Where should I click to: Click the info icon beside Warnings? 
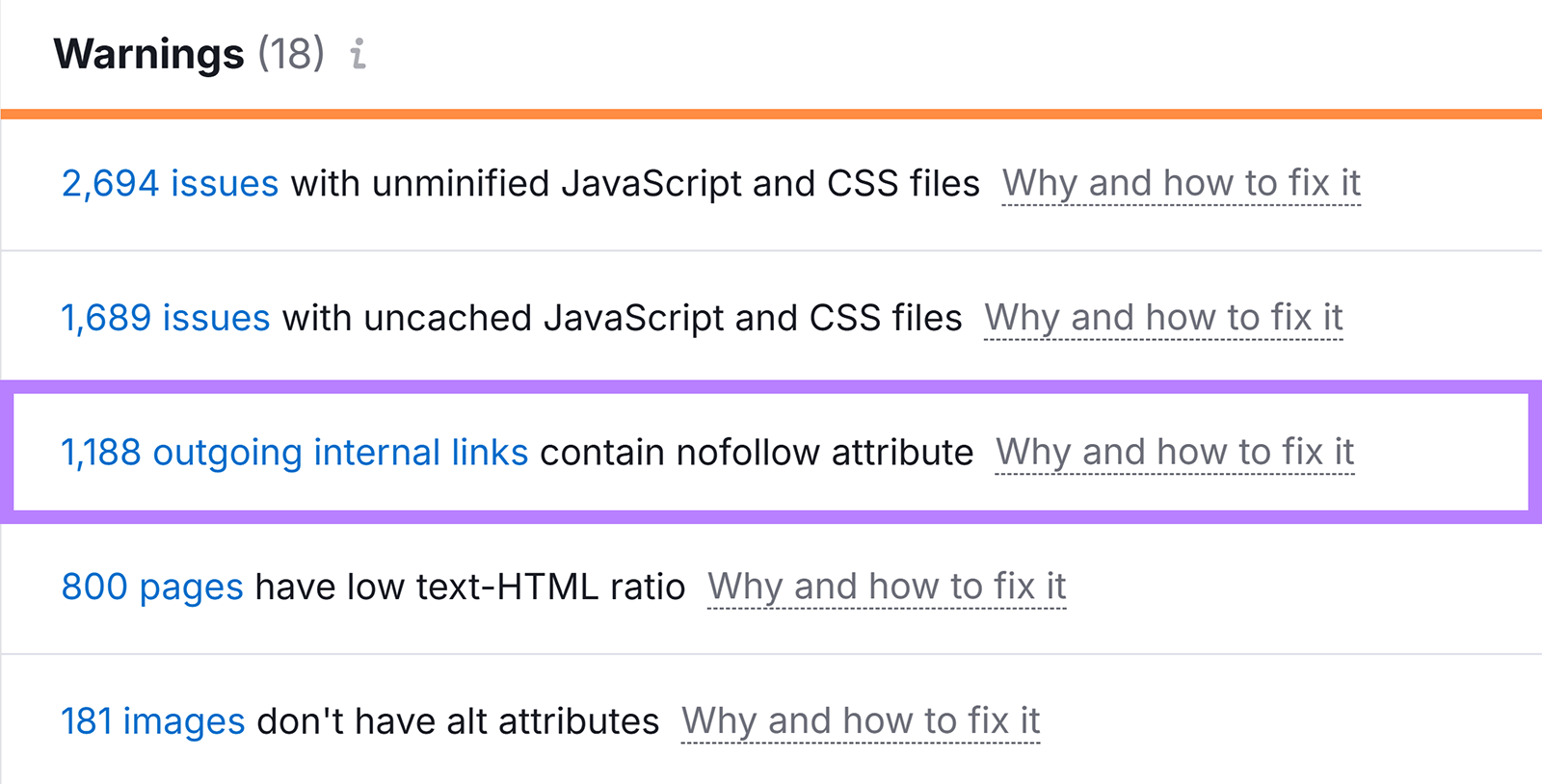(358, 54)
